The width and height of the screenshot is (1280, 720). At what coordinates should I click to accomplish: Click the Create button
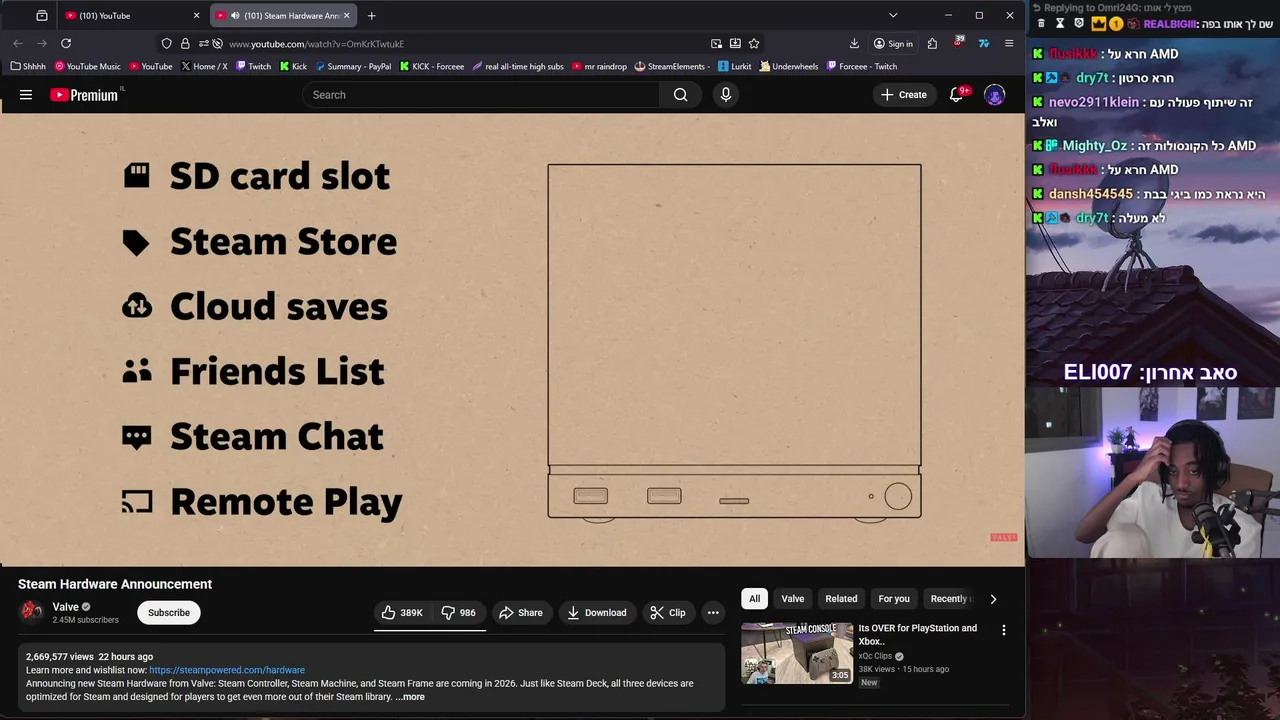904,95
